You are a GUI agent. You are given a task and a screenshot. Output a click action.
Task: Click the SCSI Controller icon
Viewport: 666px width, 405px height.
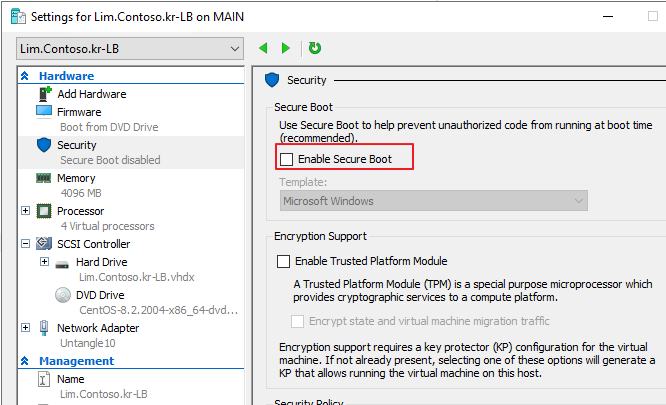point(44,244)
